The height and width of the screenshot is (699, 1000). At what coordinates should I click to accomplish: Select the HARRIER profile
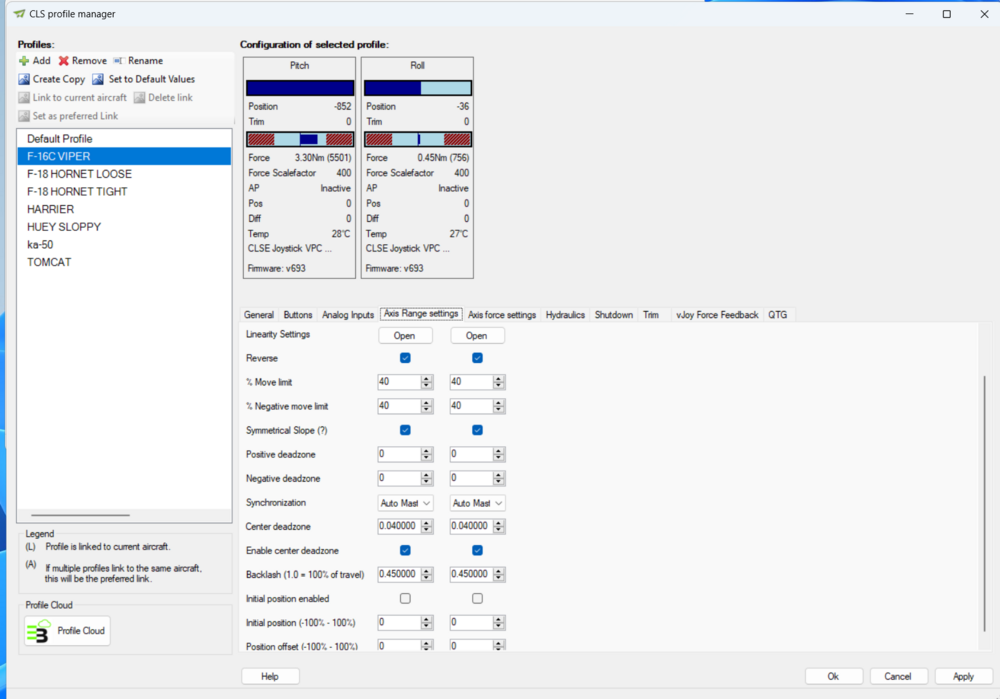124,209
